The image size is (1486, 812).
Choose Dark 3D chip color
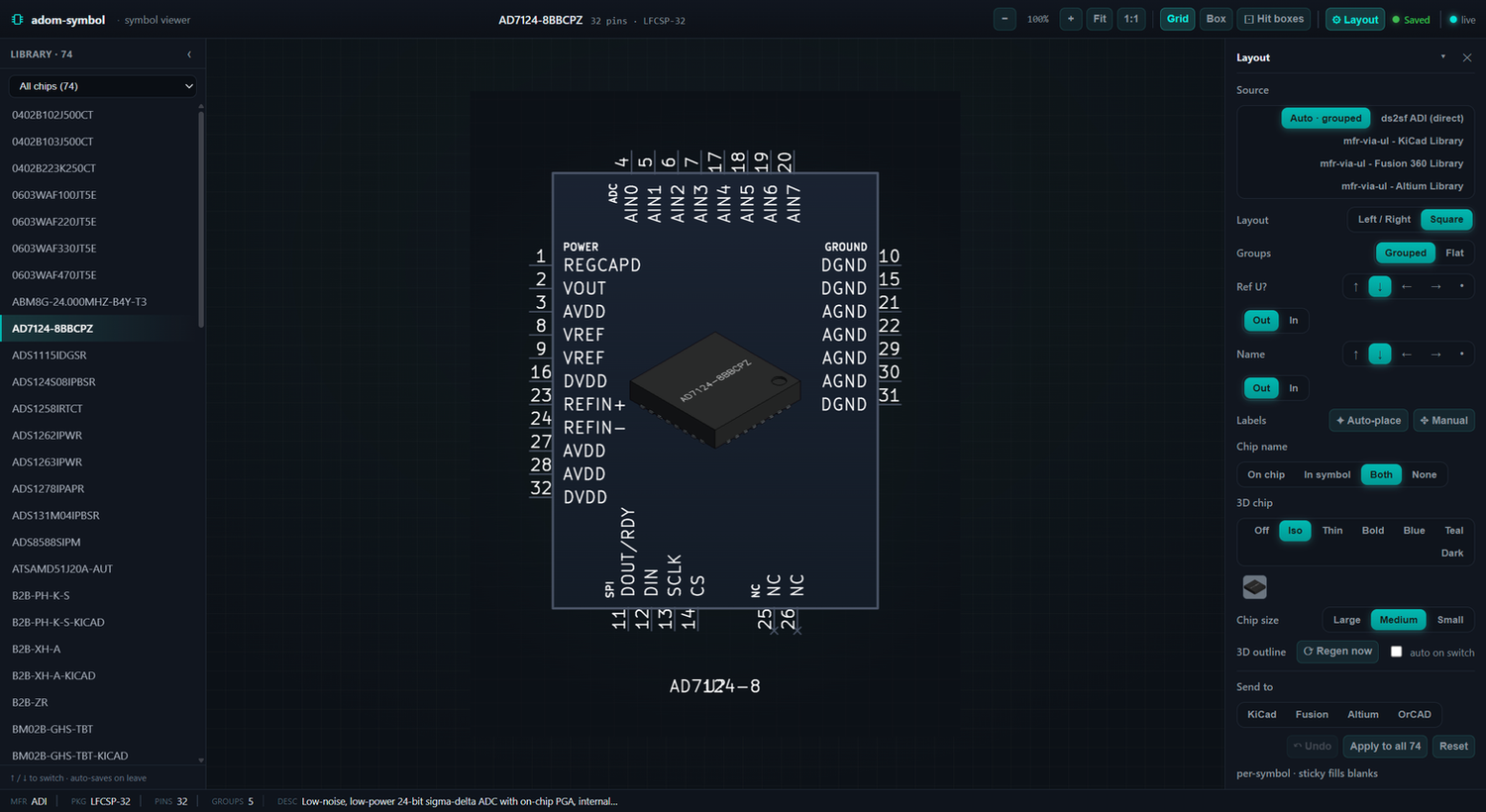coord(1451,554)
